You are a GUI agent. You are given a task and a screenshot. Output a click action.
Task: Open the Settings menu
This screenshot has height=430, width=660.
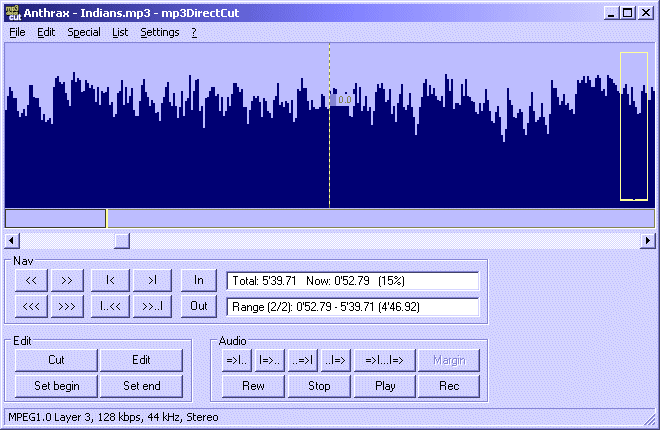[x=160, y=32]
